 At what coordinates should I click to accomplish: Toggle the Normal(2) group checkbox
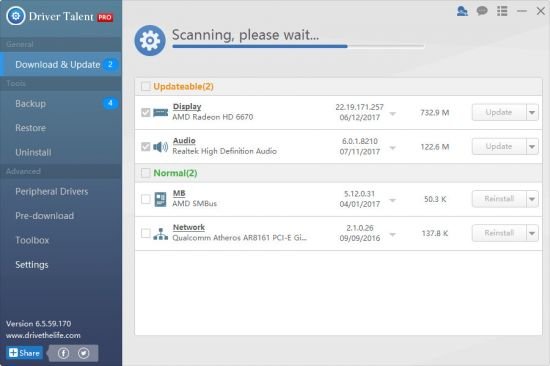coord(146,173)
